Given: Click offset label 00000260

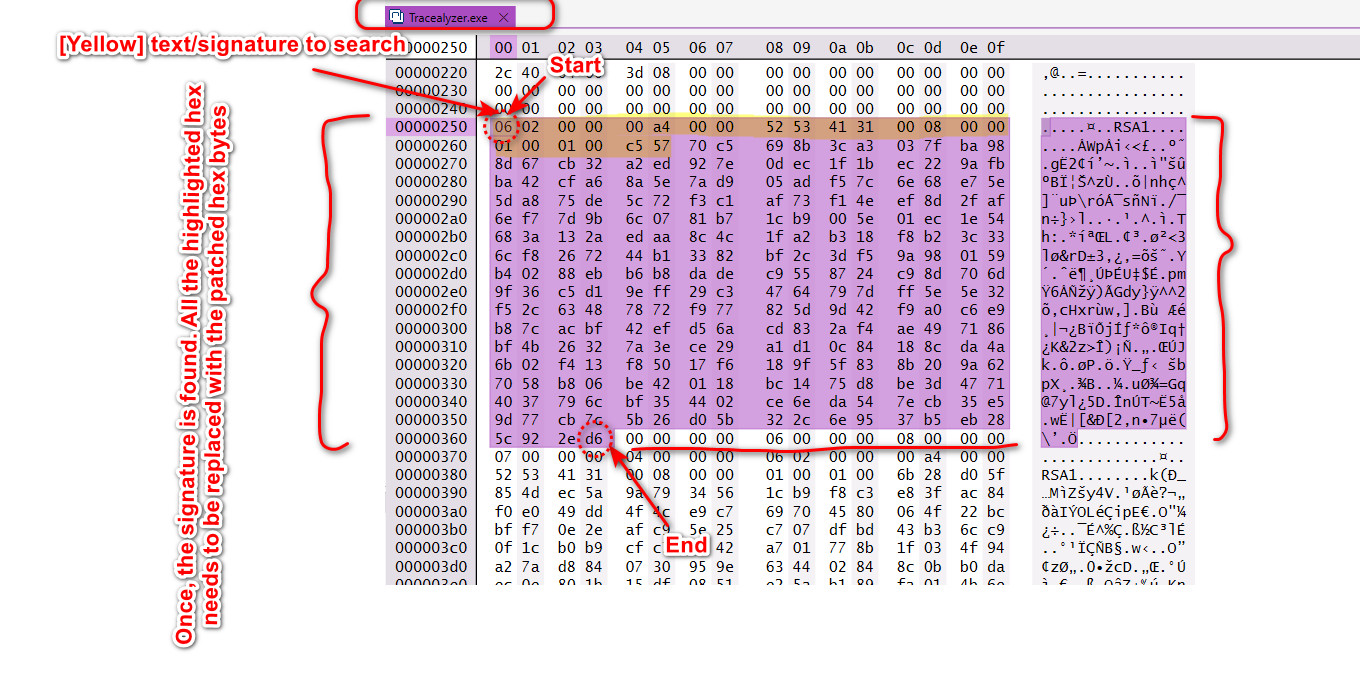Looking at the screenshot, I should coord(431,145).
